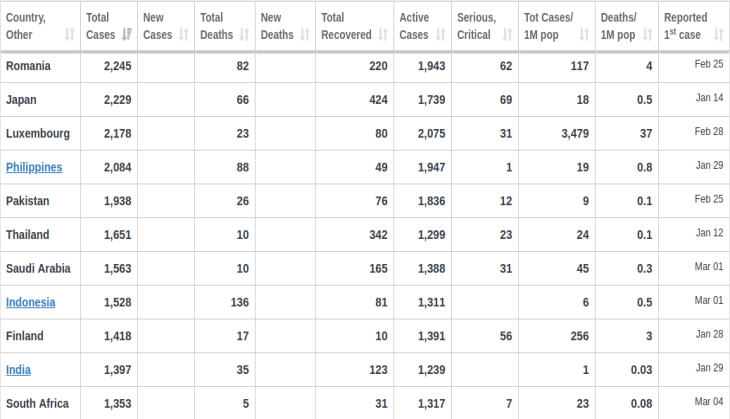Click sort icon in Total Cases column
The width and height of the screenshot is (730, 419).
(126, 35)
